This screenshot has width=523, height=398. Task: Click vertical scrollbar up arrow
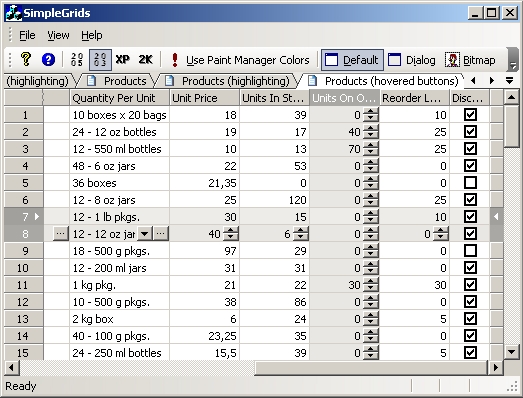pyautogui.click(x=511, y=97)
